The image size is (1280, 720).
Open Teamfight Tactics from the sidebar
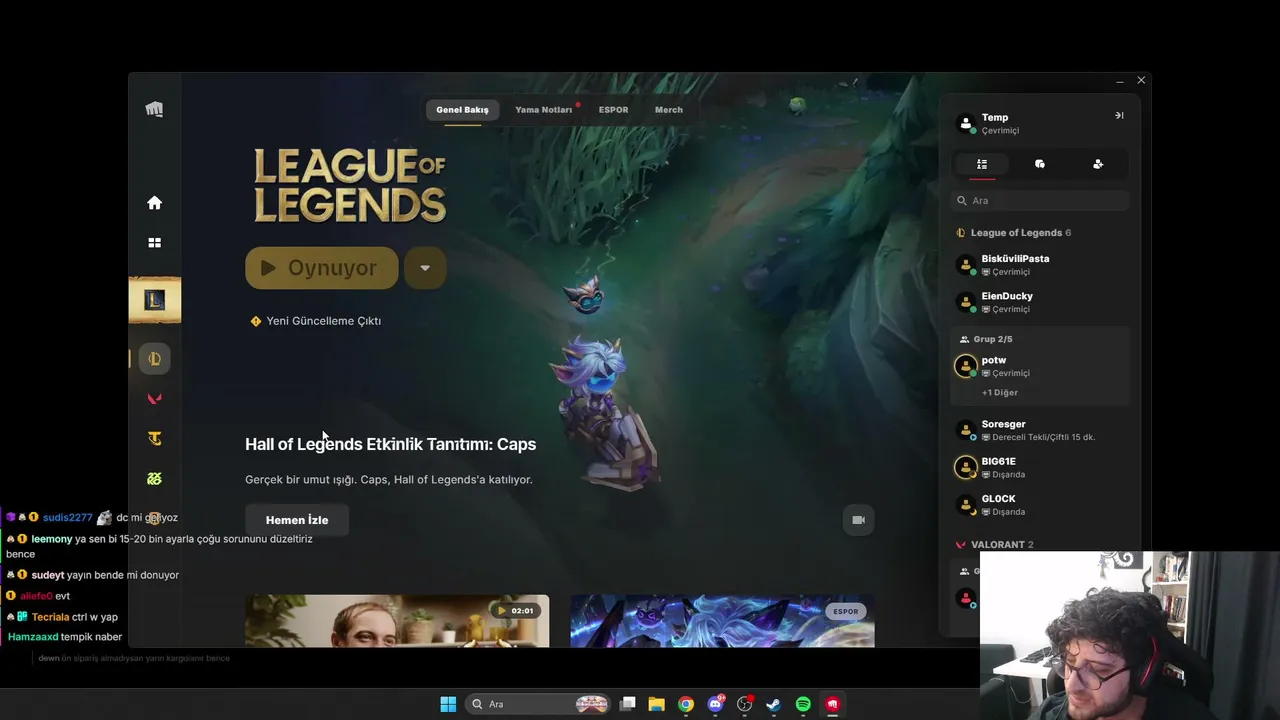[154, 439]
